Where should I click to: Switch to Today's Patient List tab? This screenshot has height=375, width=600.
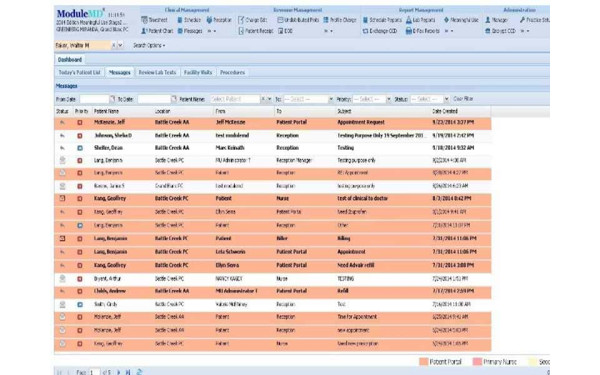[79, 72]
